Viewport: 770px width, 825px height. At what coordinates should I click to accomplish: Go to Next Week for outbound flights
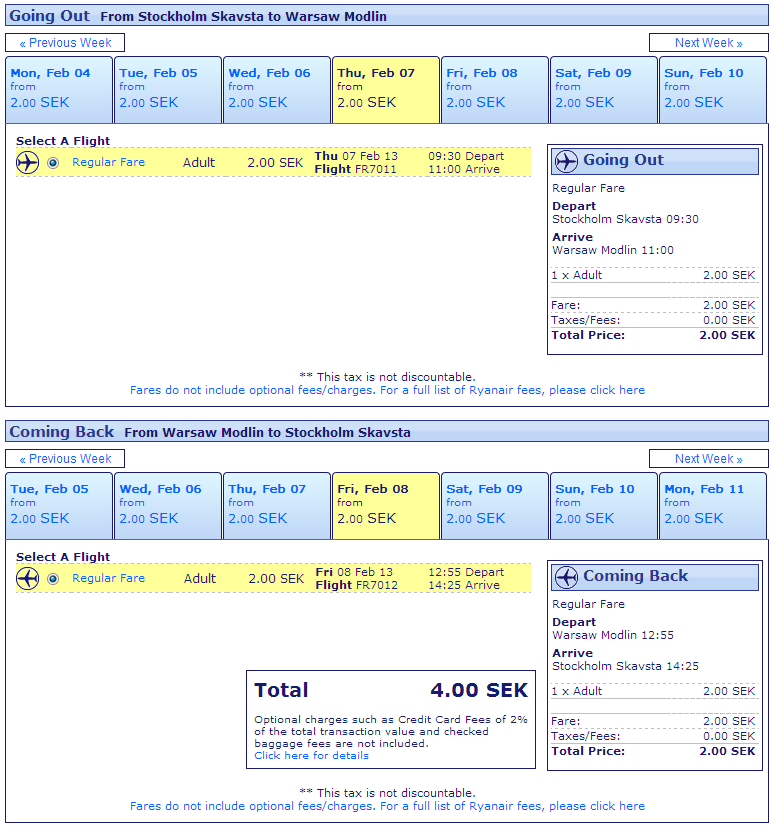coord(708,43)
